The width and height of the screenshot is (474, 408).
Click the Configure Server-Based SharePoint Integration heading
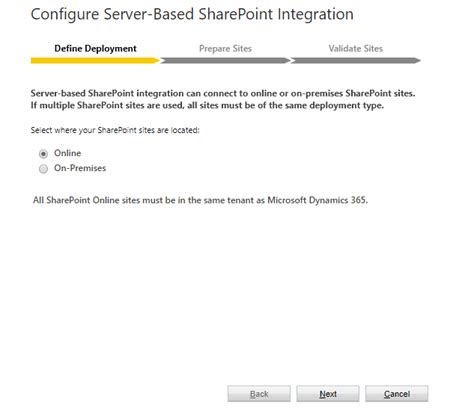click(x=192, y=14)
